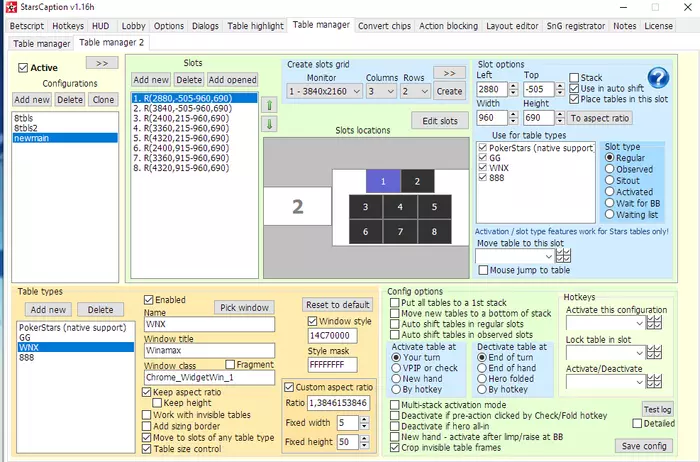Open the Rows dropdown
The image size is (700, 462).
tap(416, 91)
